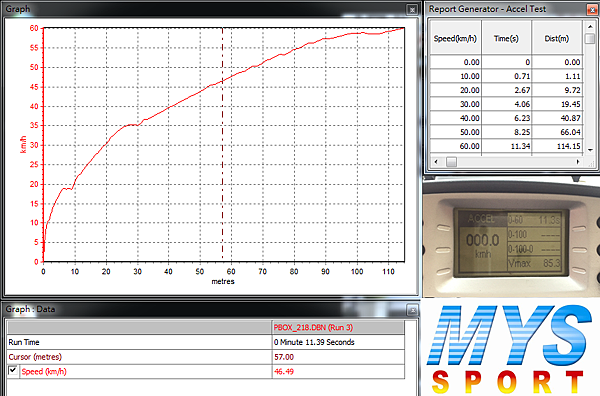Select the Cursor (metres) row label
Screen dimensions: 600x396
pos(139,357)
